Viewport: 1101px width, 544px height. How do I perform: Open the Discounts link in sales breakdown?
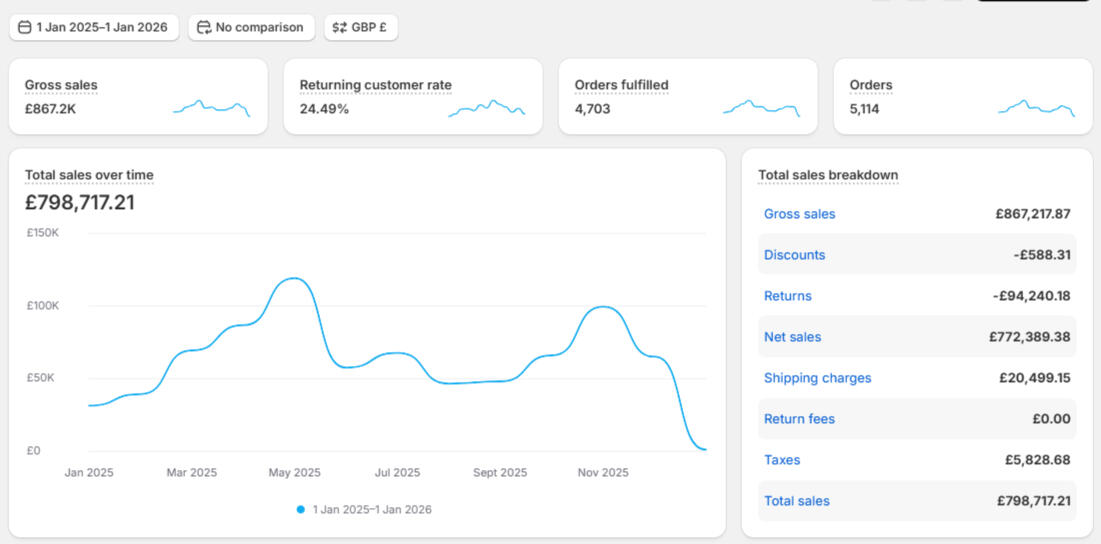point(794,255)
